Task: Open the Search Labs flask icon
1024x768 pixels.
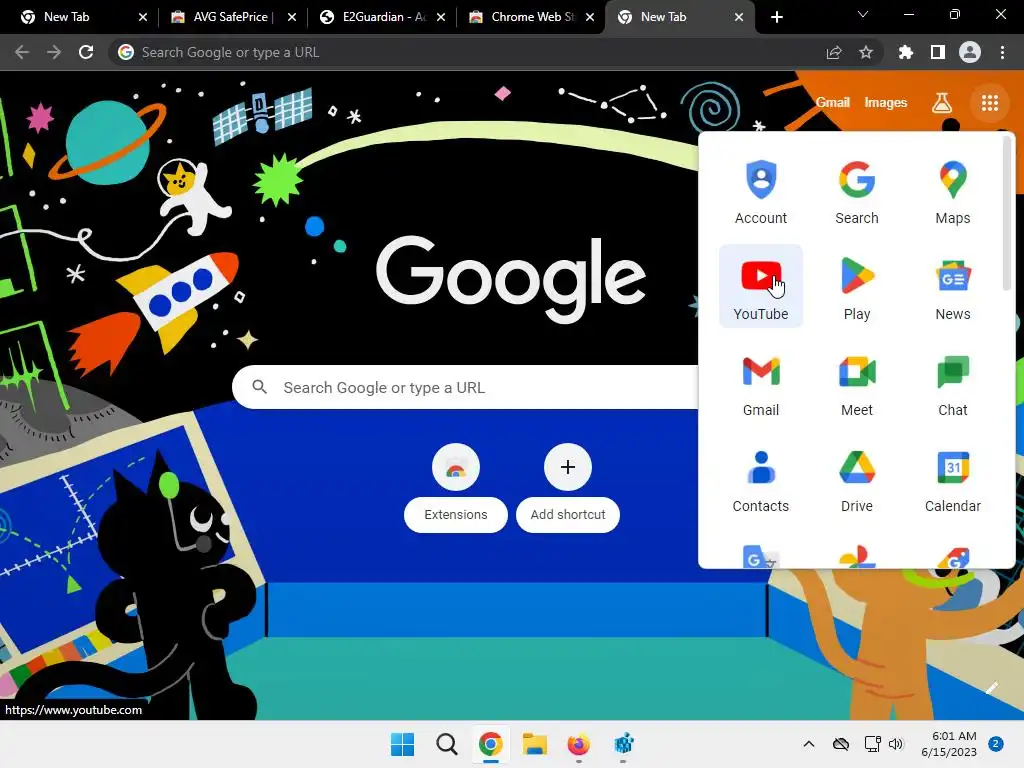Action: tap(941, 103)
